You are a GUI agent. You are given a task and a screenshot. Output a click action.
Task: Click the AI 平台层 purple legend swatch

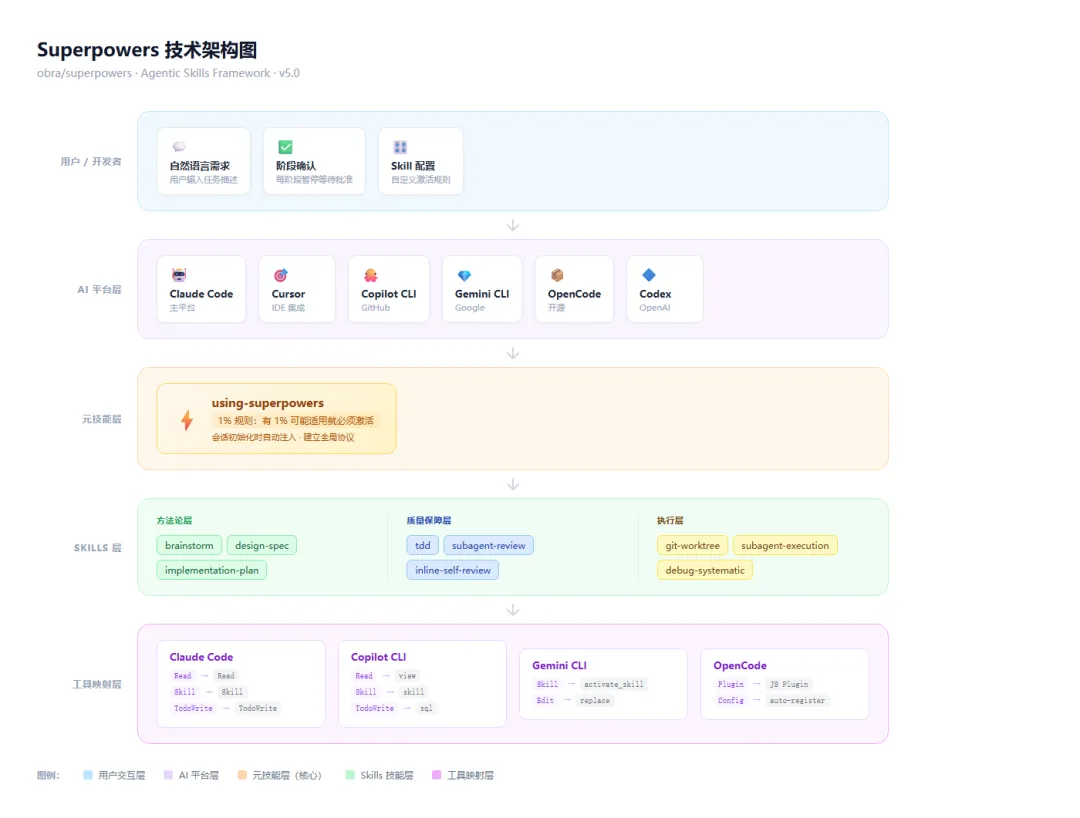point(168,775)
